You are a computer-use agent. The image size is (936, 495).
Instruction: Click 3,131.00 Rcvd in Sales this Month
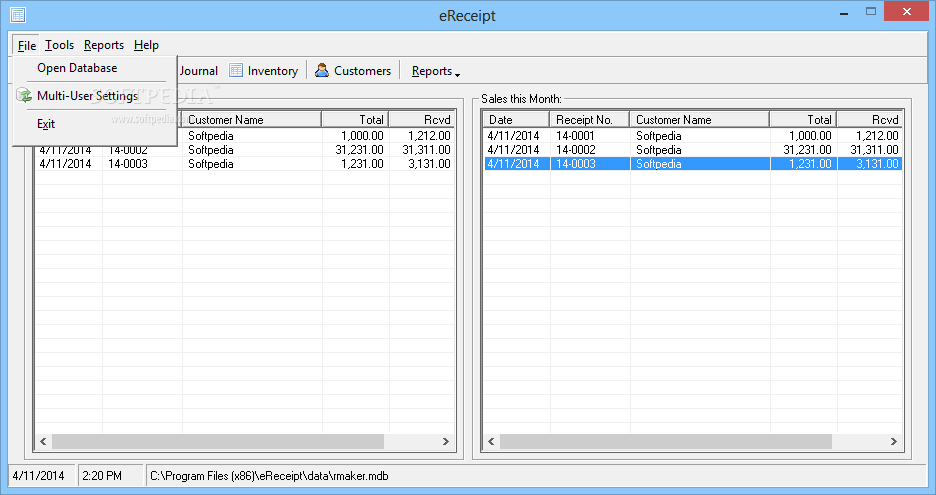click(877, 164)
